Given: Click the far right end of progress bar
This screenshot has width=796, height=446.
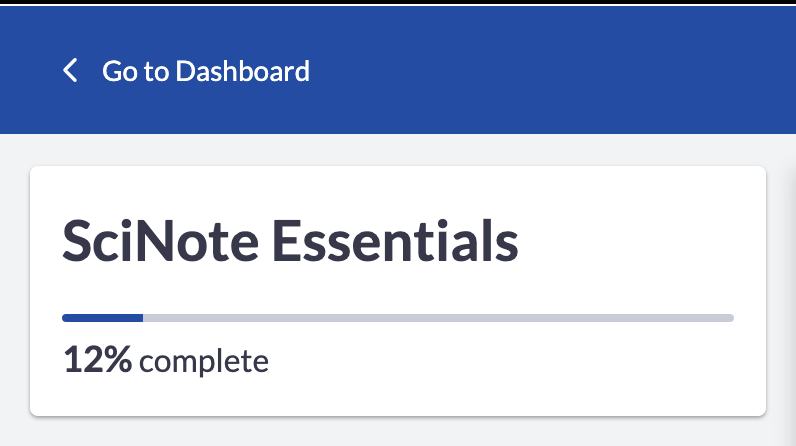Looking at the screenshot, I should point(730,318).
